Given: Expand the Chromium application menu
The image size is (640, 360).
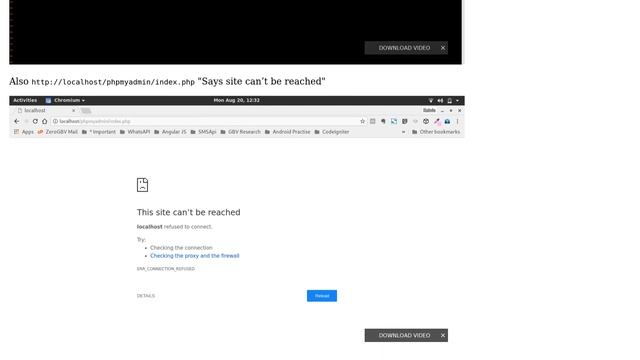Looking at the screenshot, I should coord(65,100).
